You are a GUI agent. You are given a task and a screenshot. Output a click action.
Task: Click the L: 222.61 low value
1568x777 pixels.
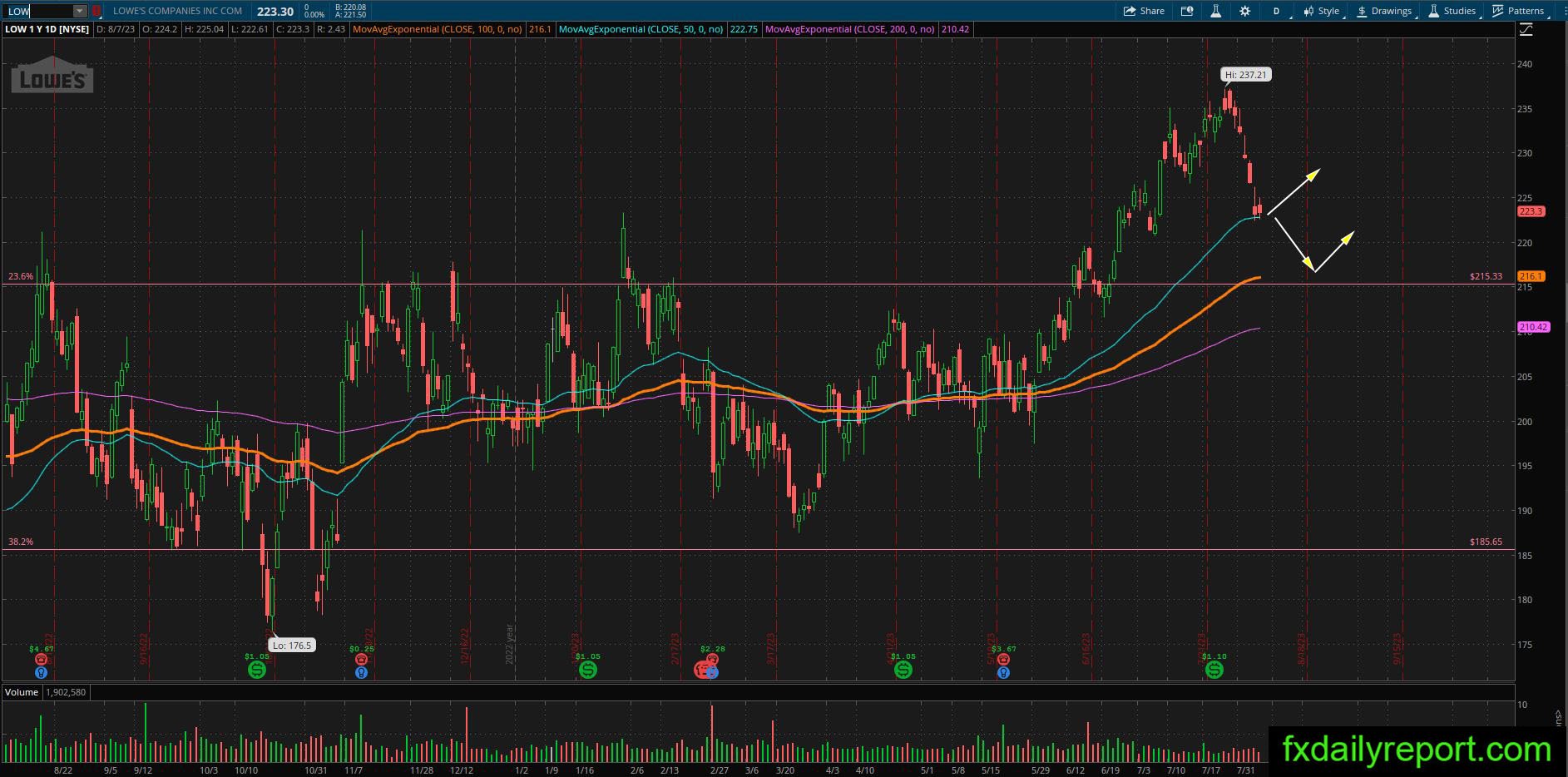pos(250,29)
